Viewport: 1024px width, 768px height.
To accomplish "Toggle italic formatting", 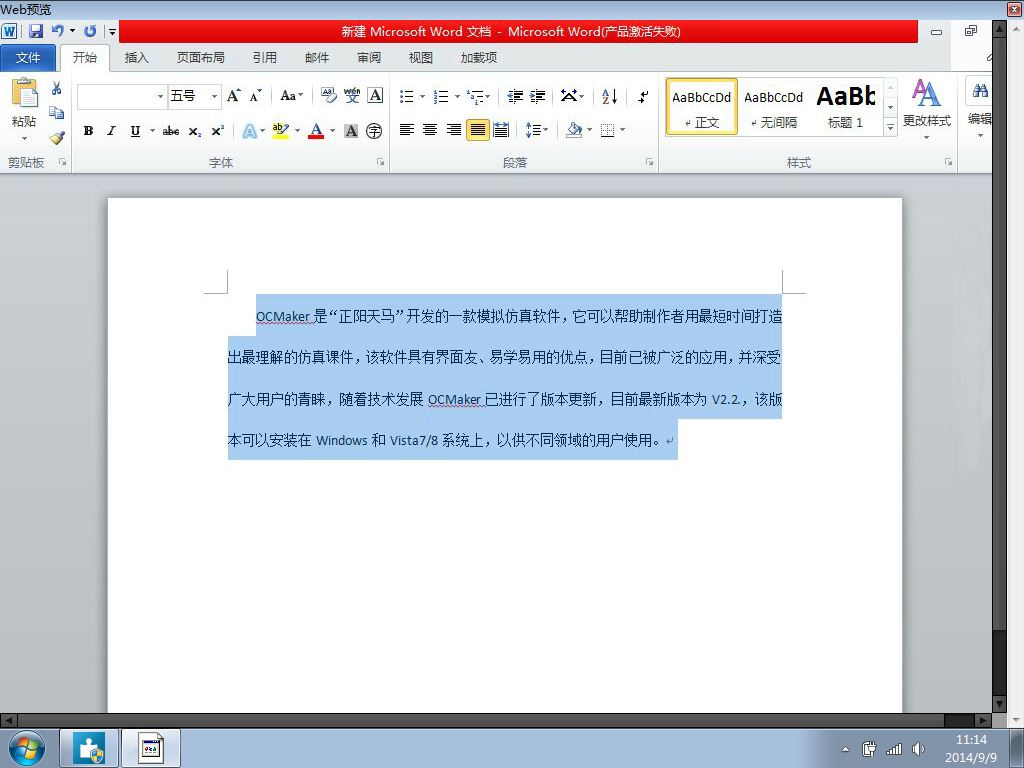I will [x=112, y=131].
